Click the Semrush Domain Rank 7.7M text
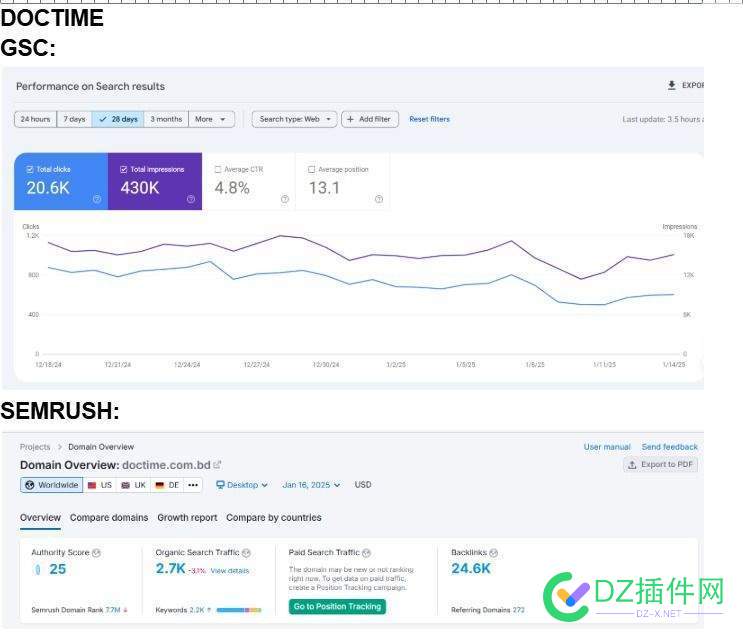The width and height of the screenshot is (743, 637). pyautogui.click(x=76, y=610)
